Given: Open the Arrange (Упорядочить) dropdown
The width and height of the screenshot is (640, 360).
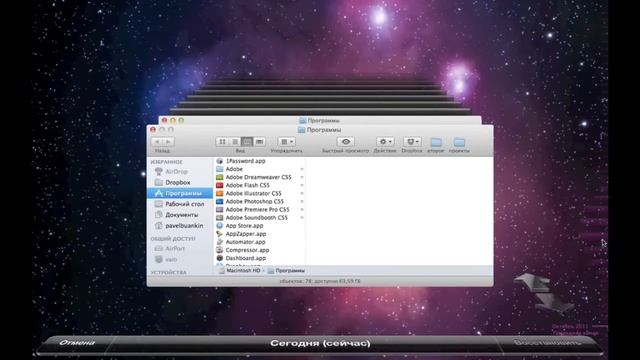Looking at the screenshot, I should point(287,142).
